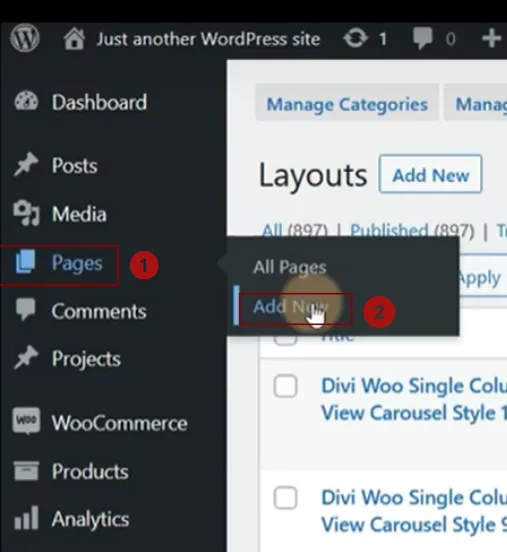Click the Apply button
The width and height of the screenshot is (507, 552).
[x=480, y=277]
